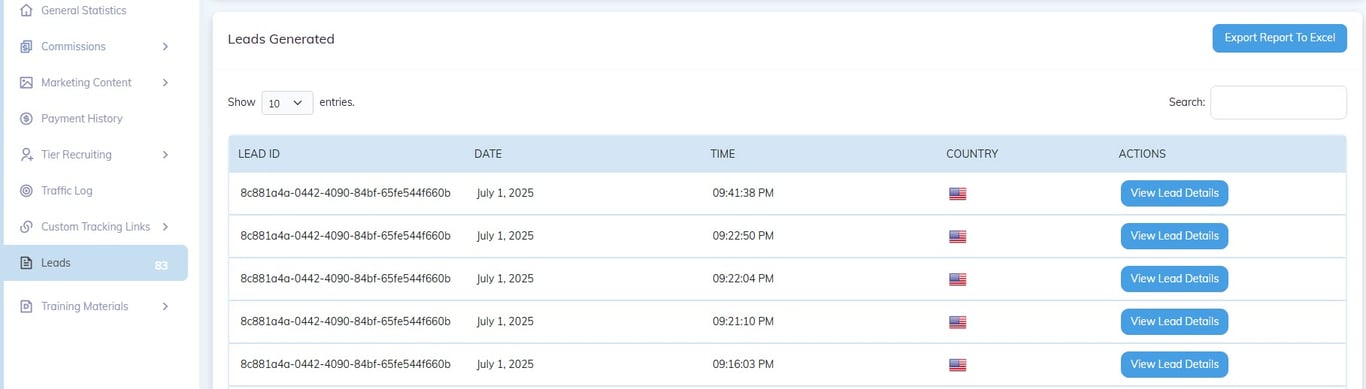The width and height of the screenshot is (1366, 389).
Task: Click the Training Materials document icon
Action: click(26, 306)
